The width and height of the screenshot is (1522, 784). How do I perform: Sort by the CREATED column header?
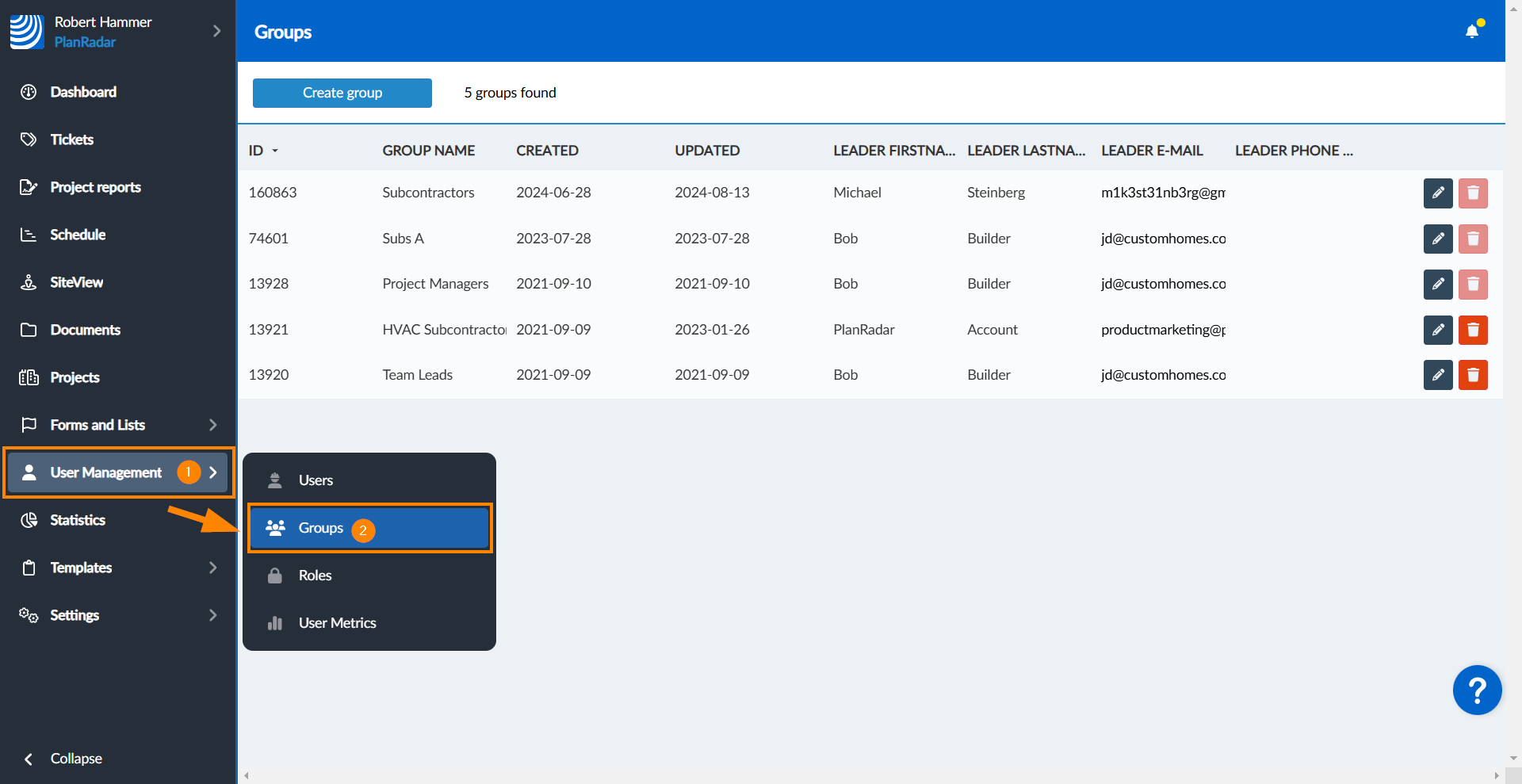(547, 151)
